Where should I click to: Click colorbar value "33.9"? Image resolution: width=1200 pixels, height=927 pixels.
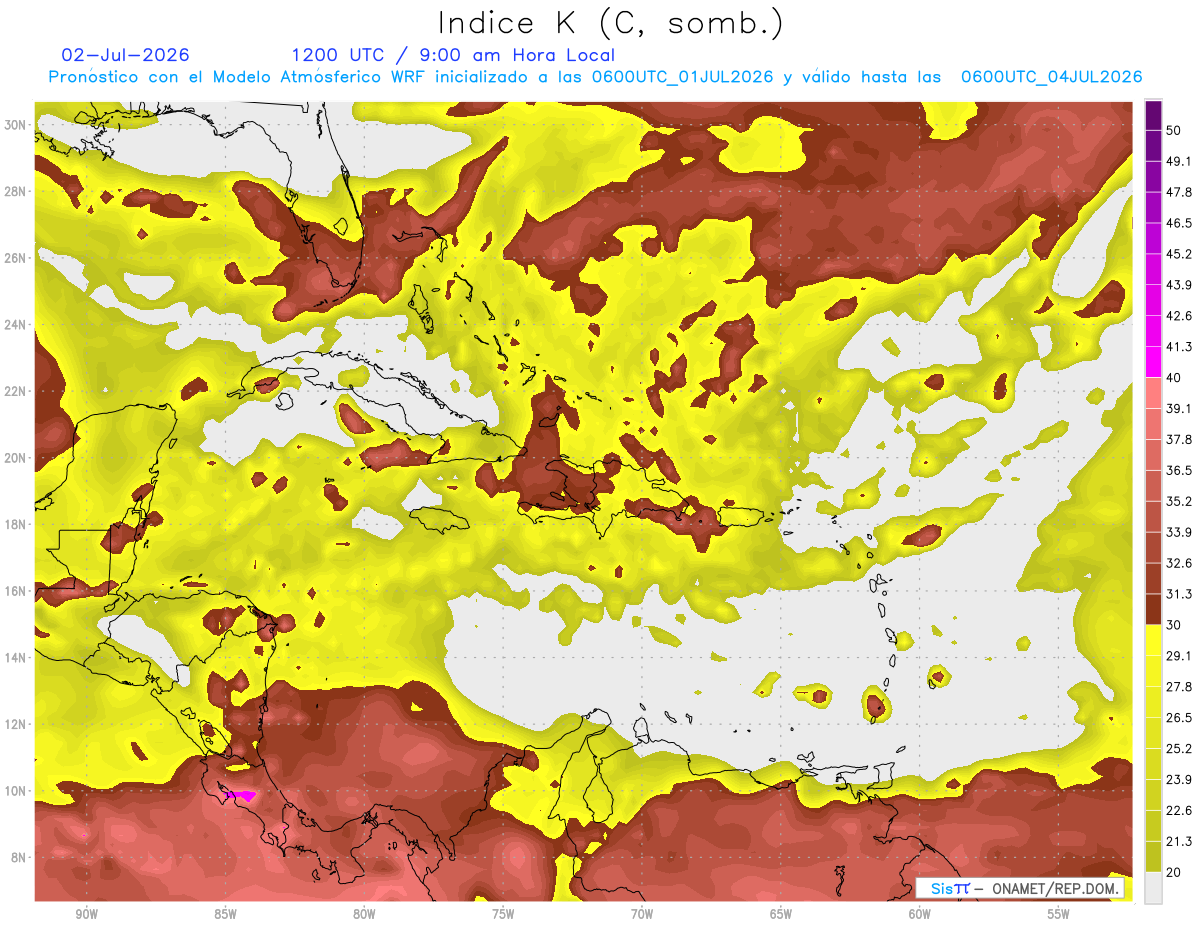tap(1178, 532)
